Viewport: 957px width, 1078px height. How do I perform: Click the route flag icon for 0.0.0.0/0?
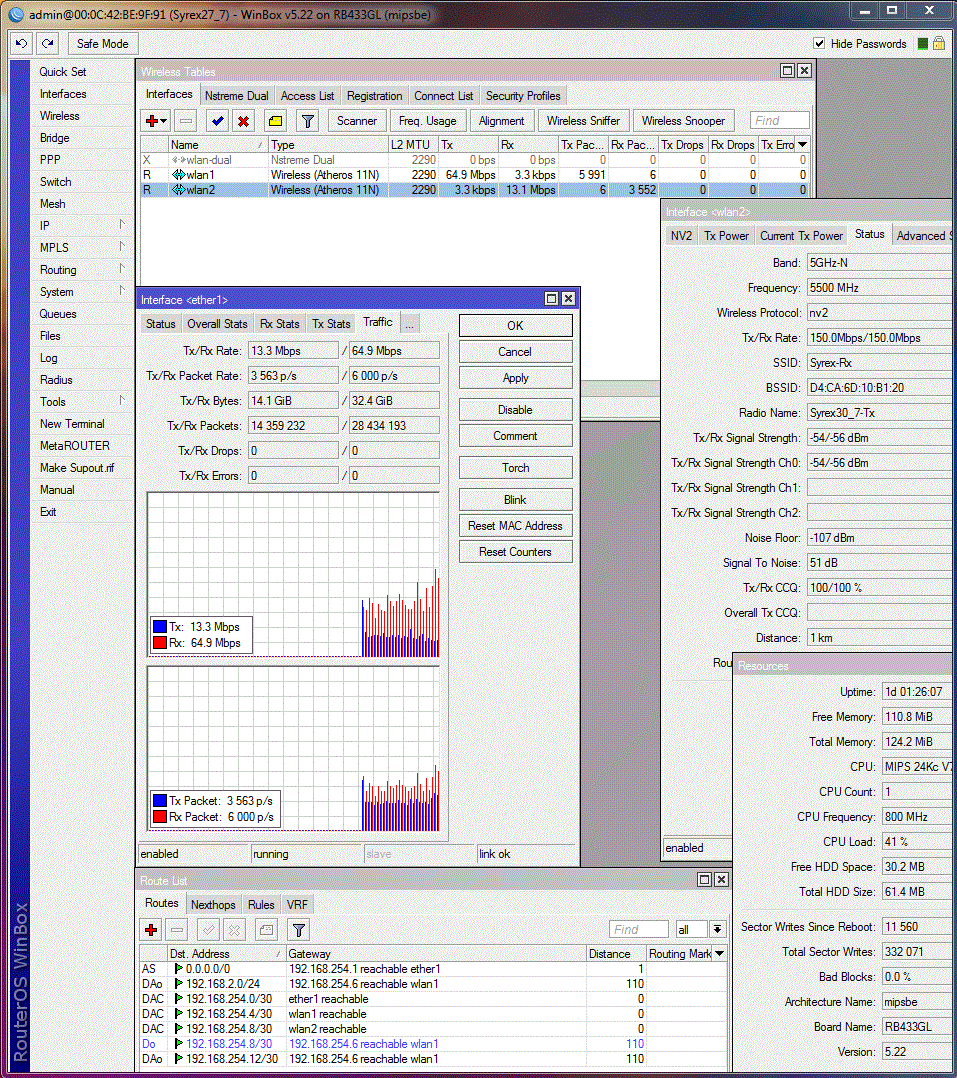pyautogui.click(x=179, y=969)
